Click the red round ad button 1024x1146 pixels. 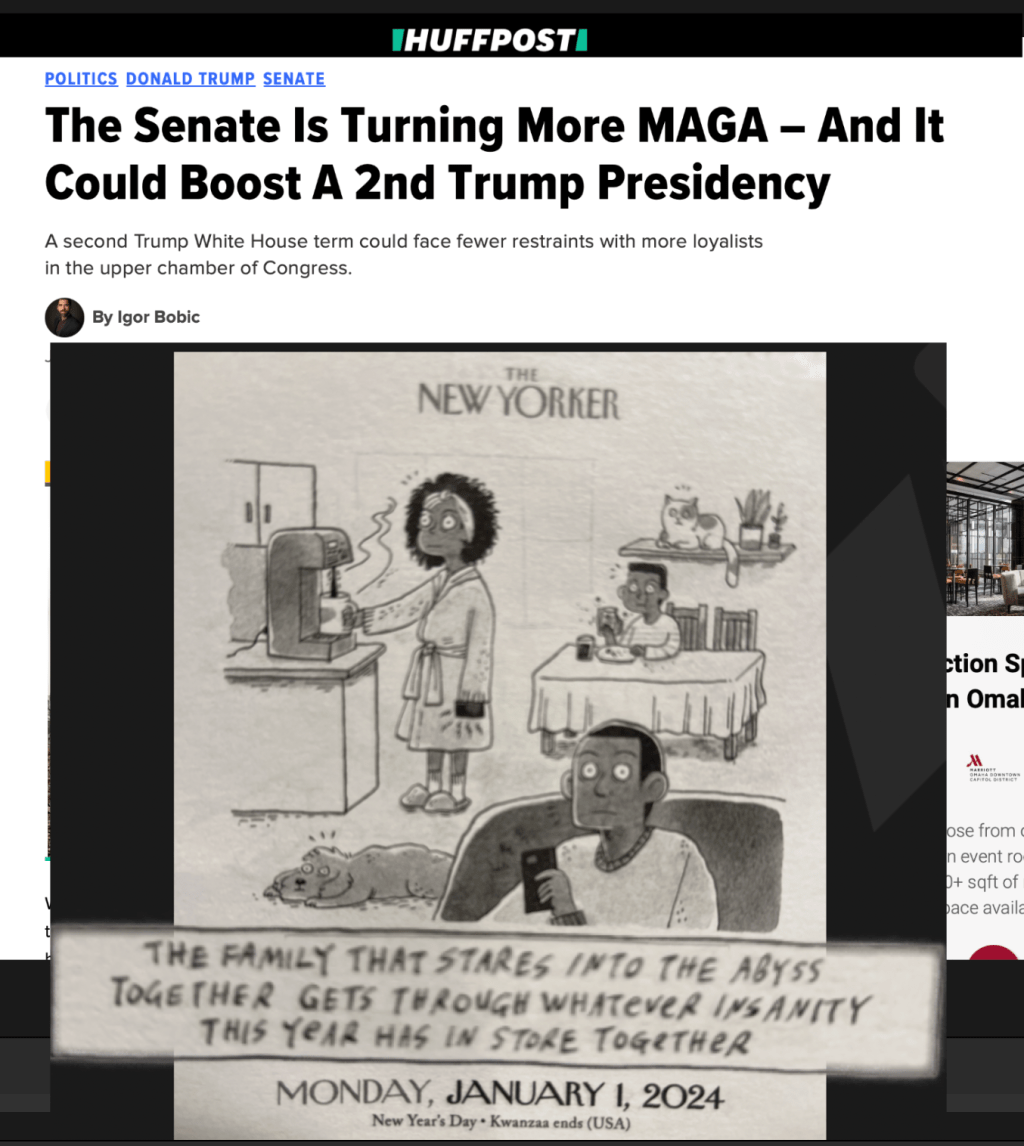(993, 952)
